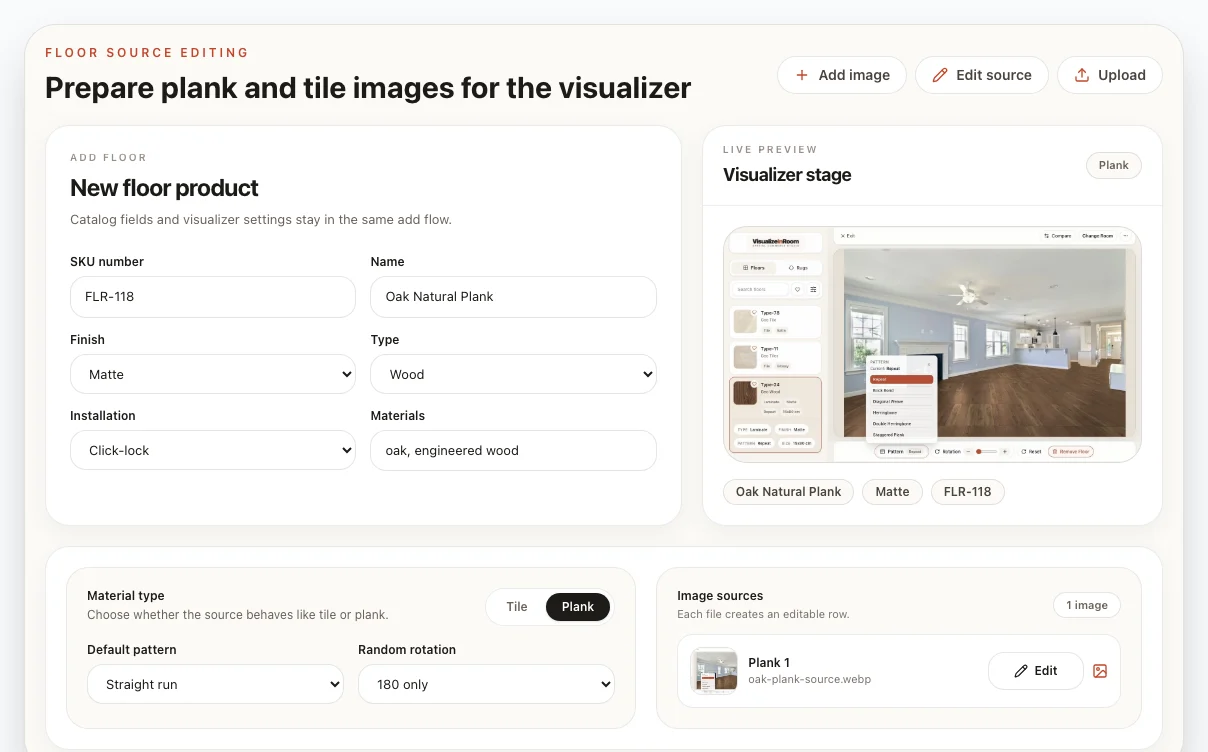This screenshot has width=1208, height=752.
Task: Click the Matte chip below preview
Action: [x=892, y=492]
